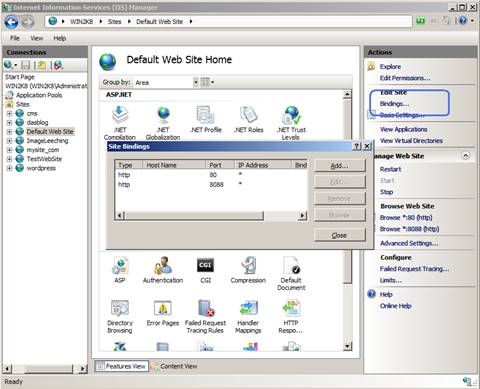480x389 pixels.
Task: Click the Save icon in Connections toolbar
Action: (26, 65)
